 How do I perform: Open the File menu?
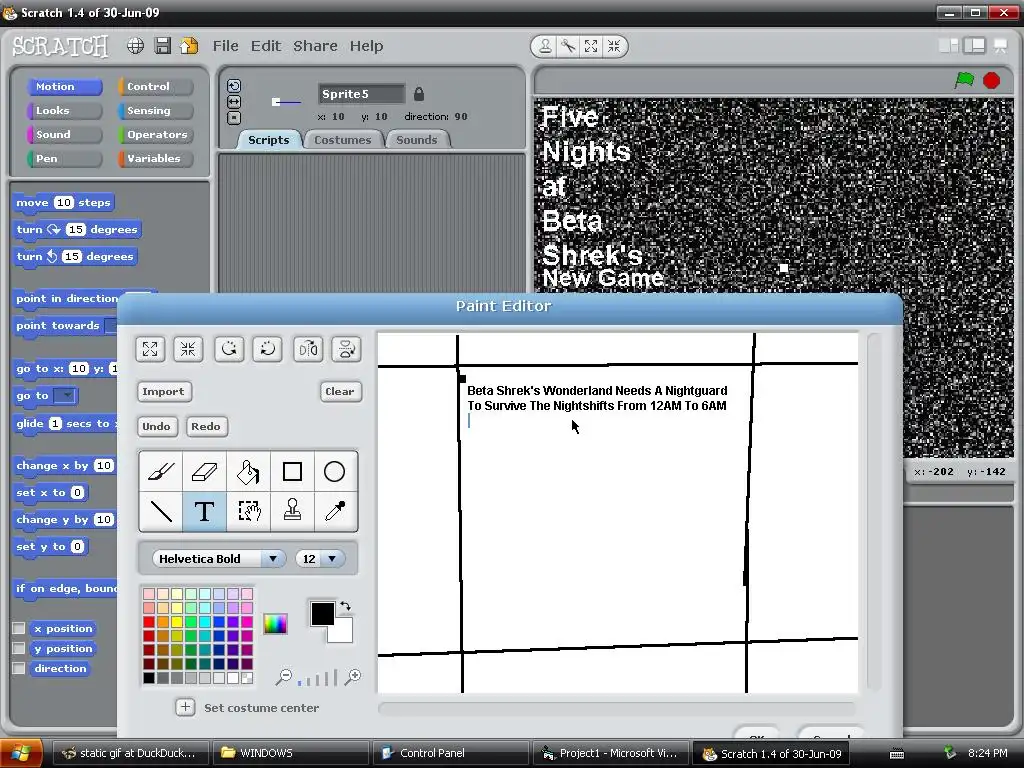click(225, 46)
